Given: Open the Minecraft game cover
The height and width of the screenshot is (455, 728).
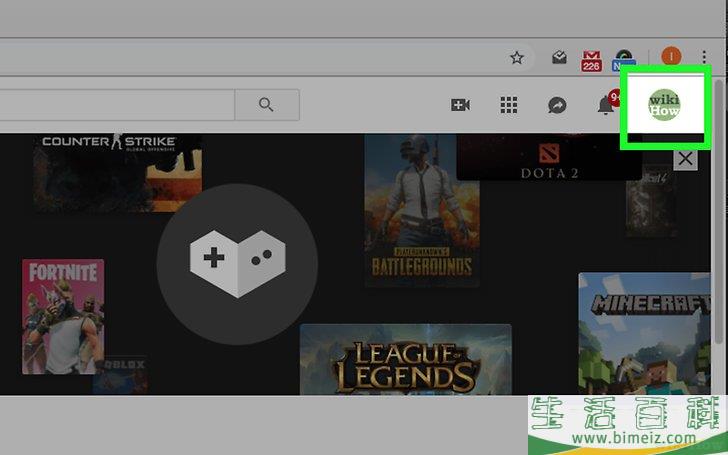Looking at the screenshot, I should coord(644,334).
